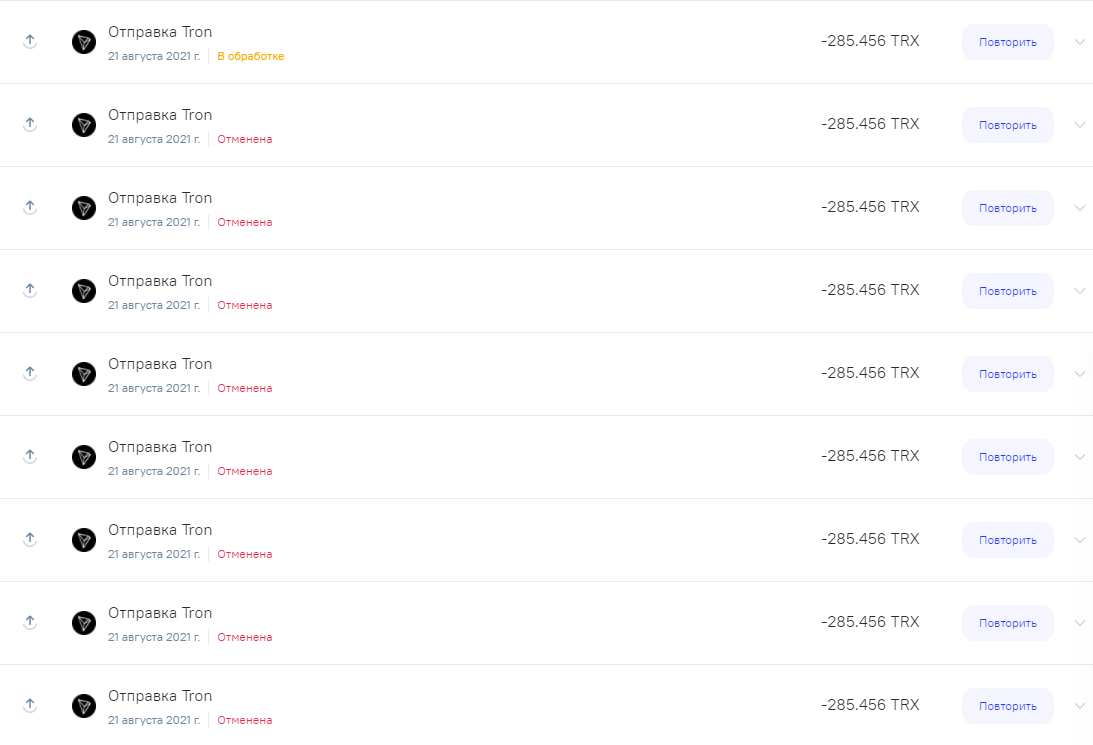
Task: Repeat the transaction marked "В обработке"
Action: 1007,42
